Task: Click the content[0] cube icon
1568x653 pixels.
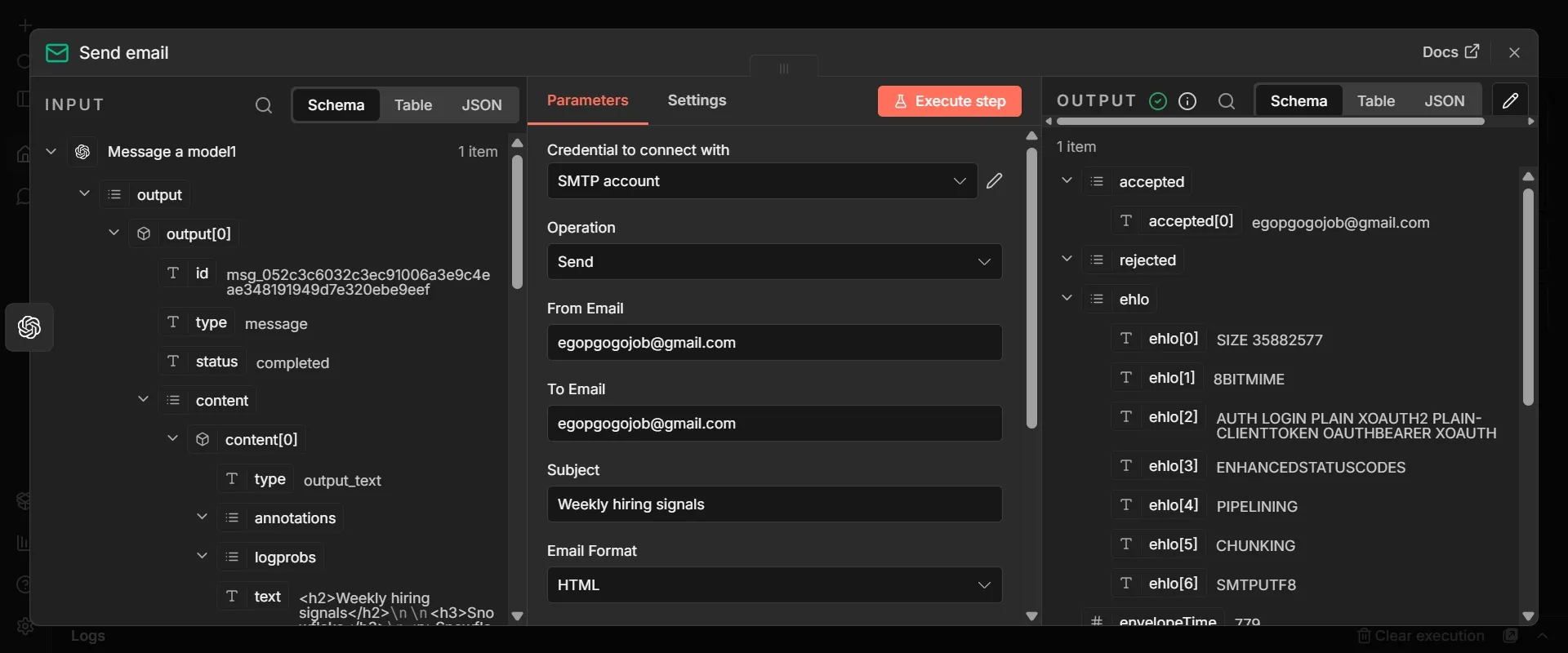Action: click(203, 440)
